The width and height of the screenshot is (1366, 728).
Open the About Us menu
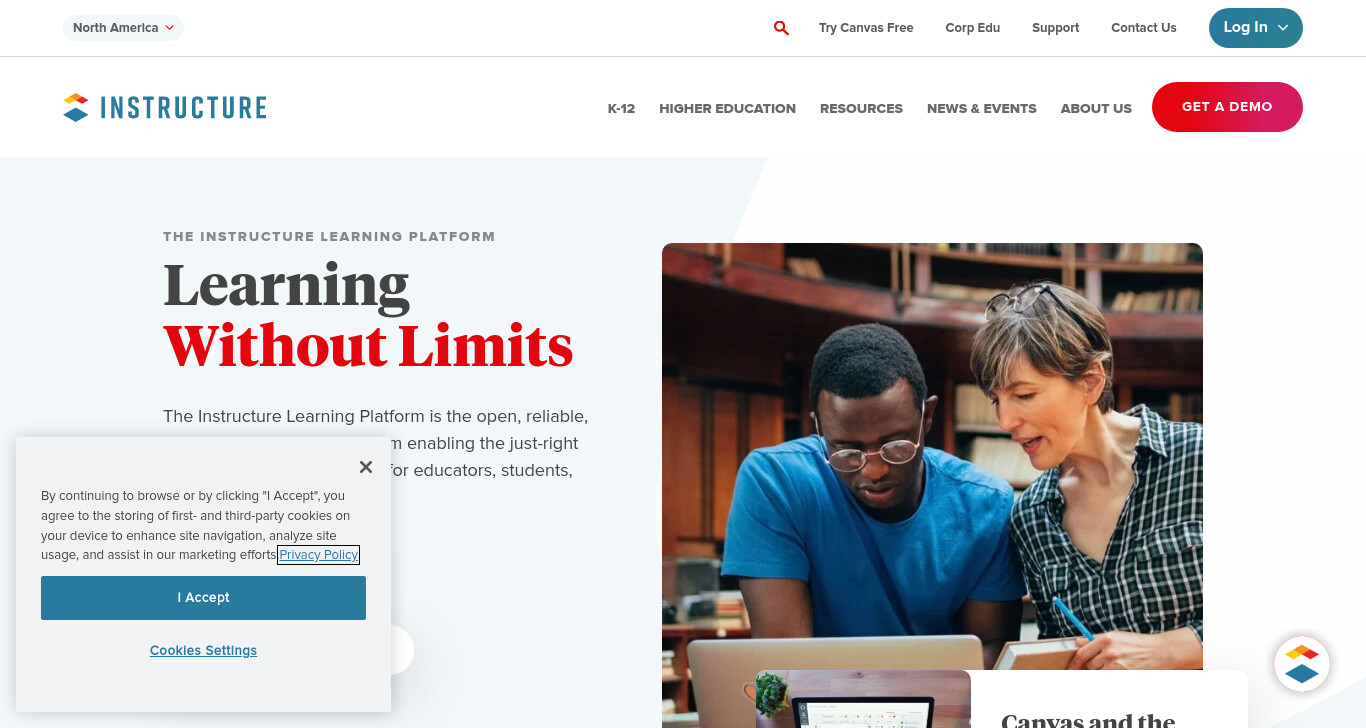click(1096, 108)
